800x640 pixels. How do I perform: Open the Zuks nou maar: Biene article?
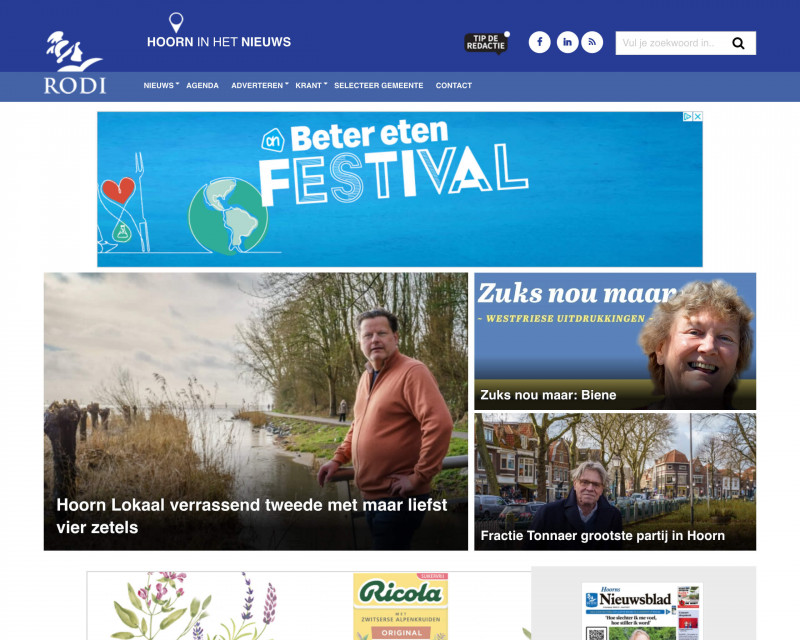click(x=615, y=341)
